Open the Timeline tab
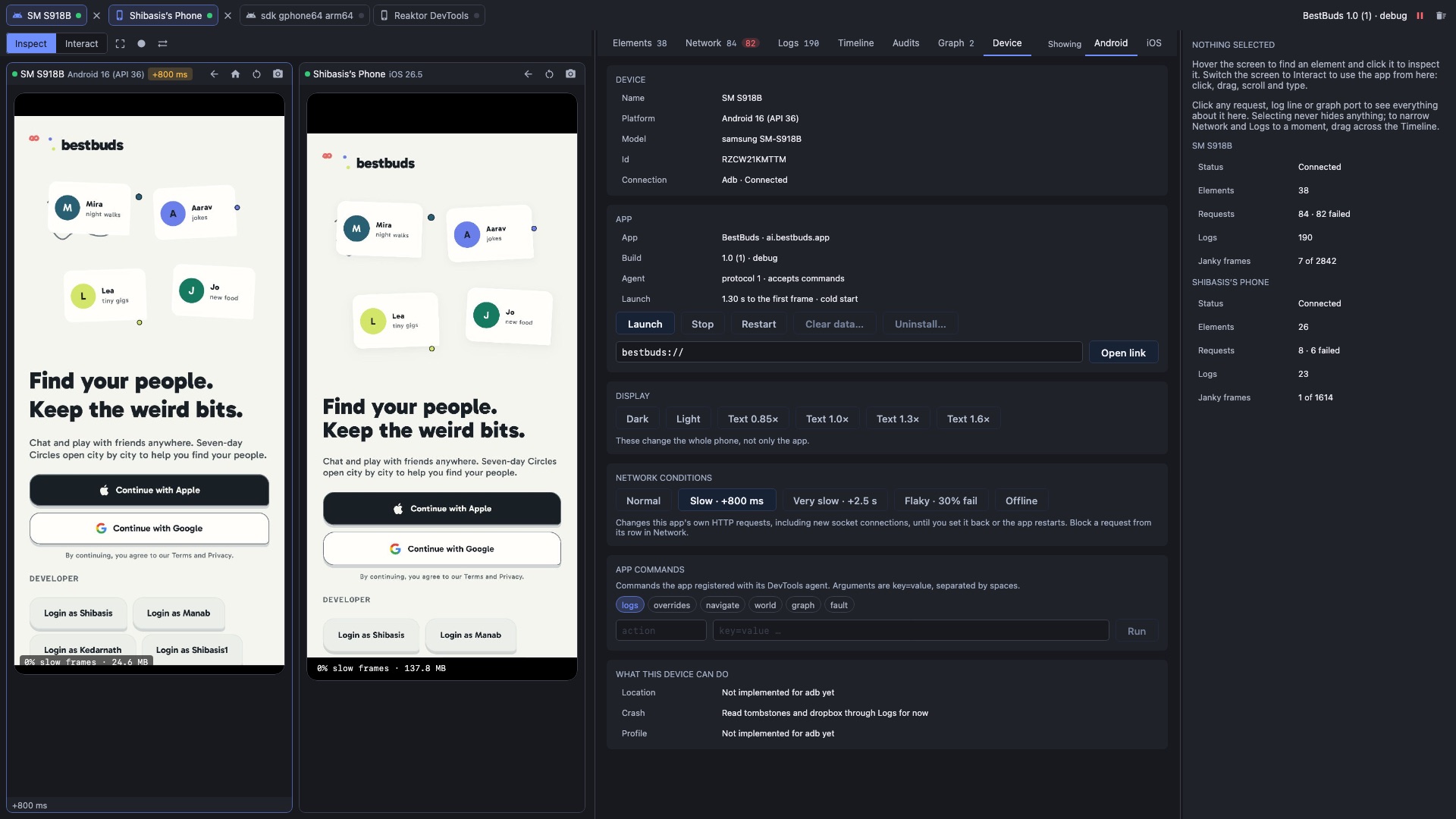This screenshot has height=819, width=1456. click(x=855, y=43)
